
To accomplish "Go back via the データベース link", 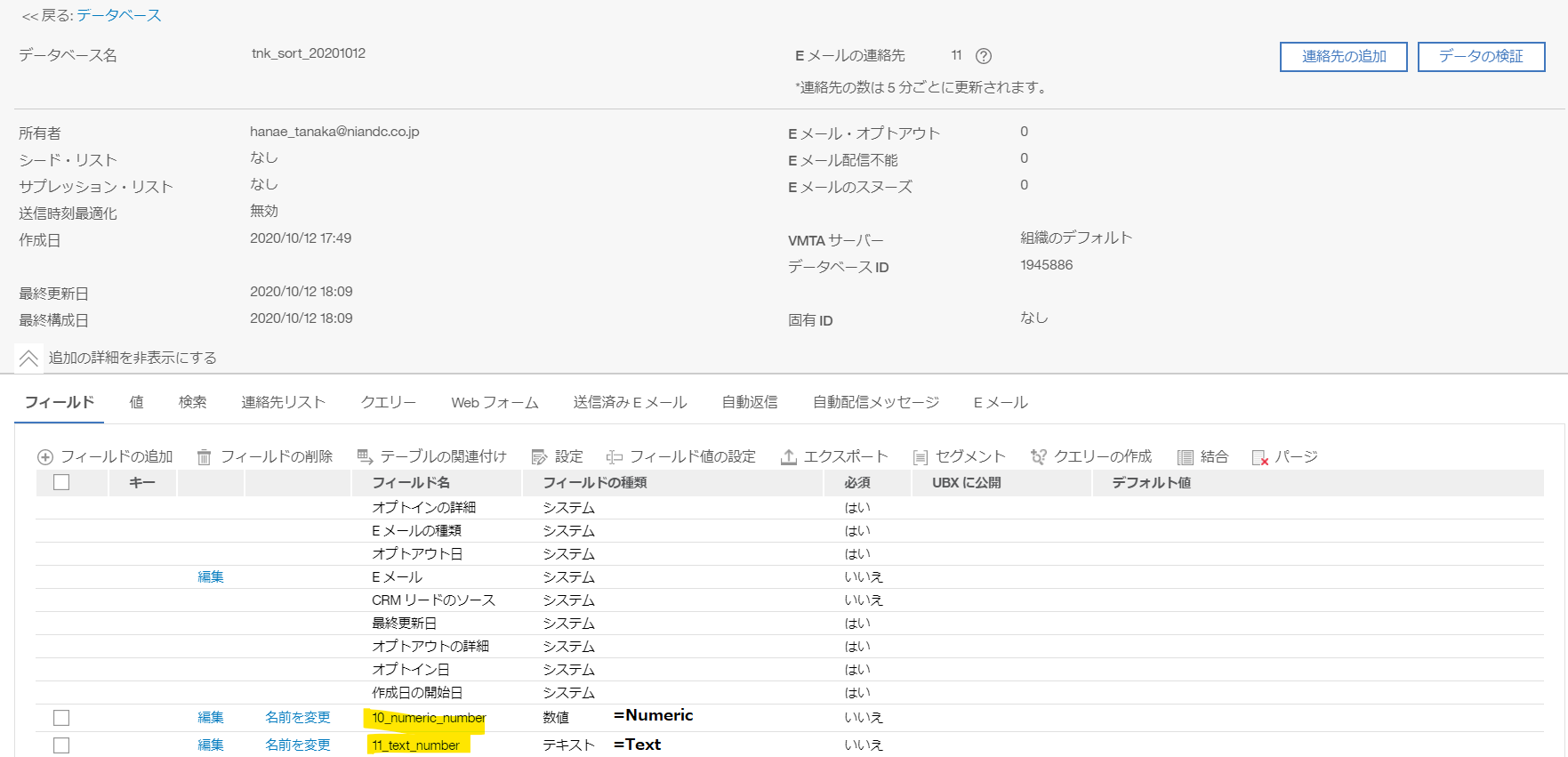I will 118,15.
